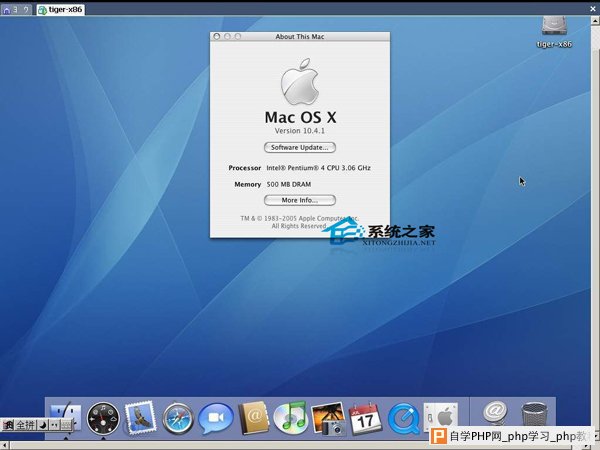Open iPhoto from the Dock
Viewport: 600px width, 450px height.
coord(328,419)
